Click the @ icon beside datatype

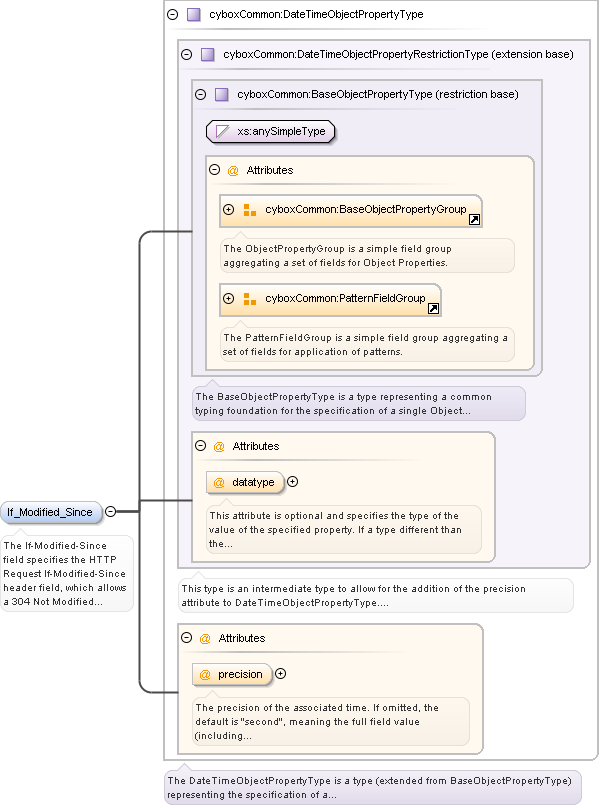pyautogui.click(x=219, y=483)
